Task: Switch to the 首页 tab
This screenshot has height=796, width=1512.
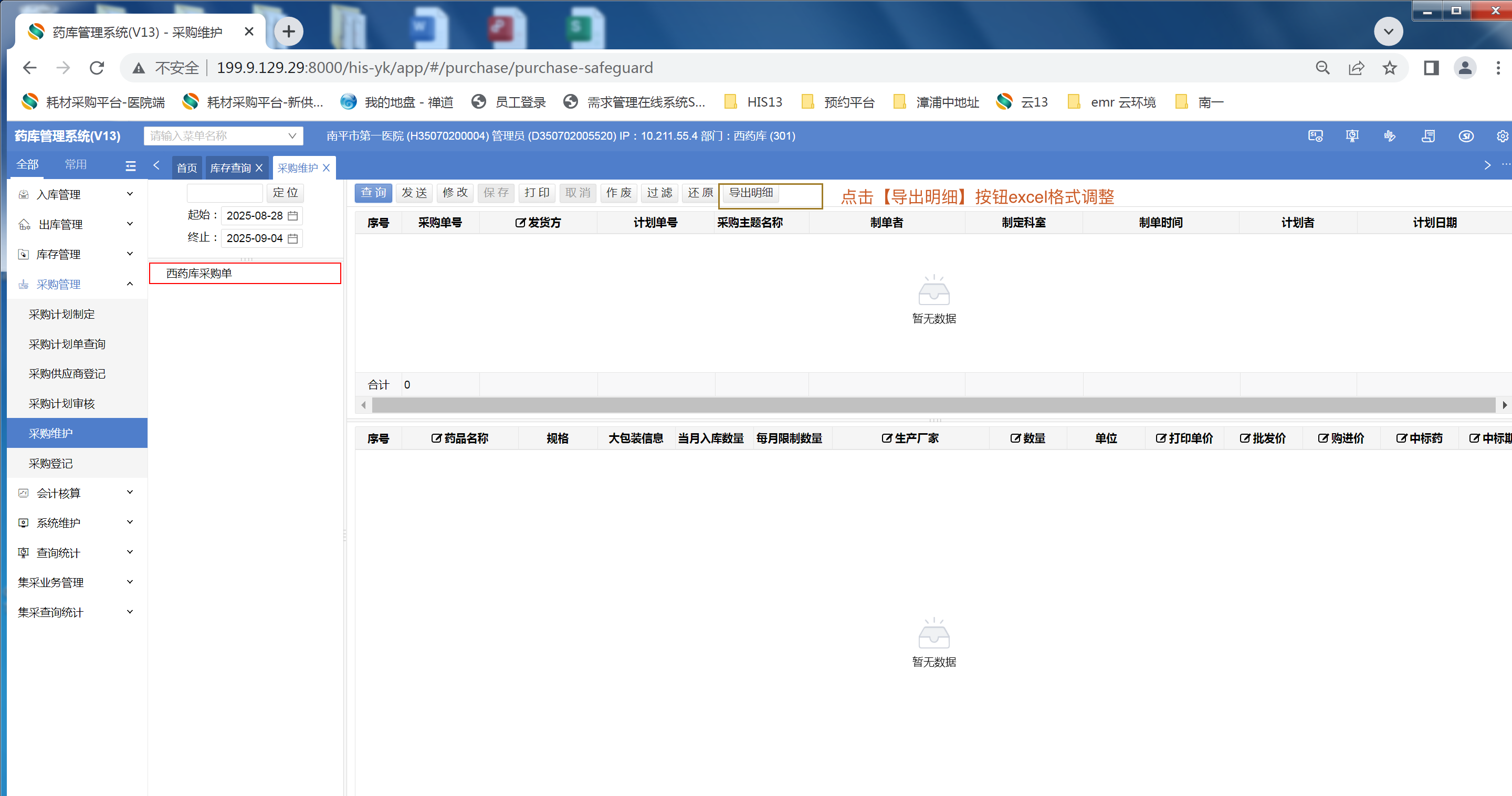Action: click(187, 168)
